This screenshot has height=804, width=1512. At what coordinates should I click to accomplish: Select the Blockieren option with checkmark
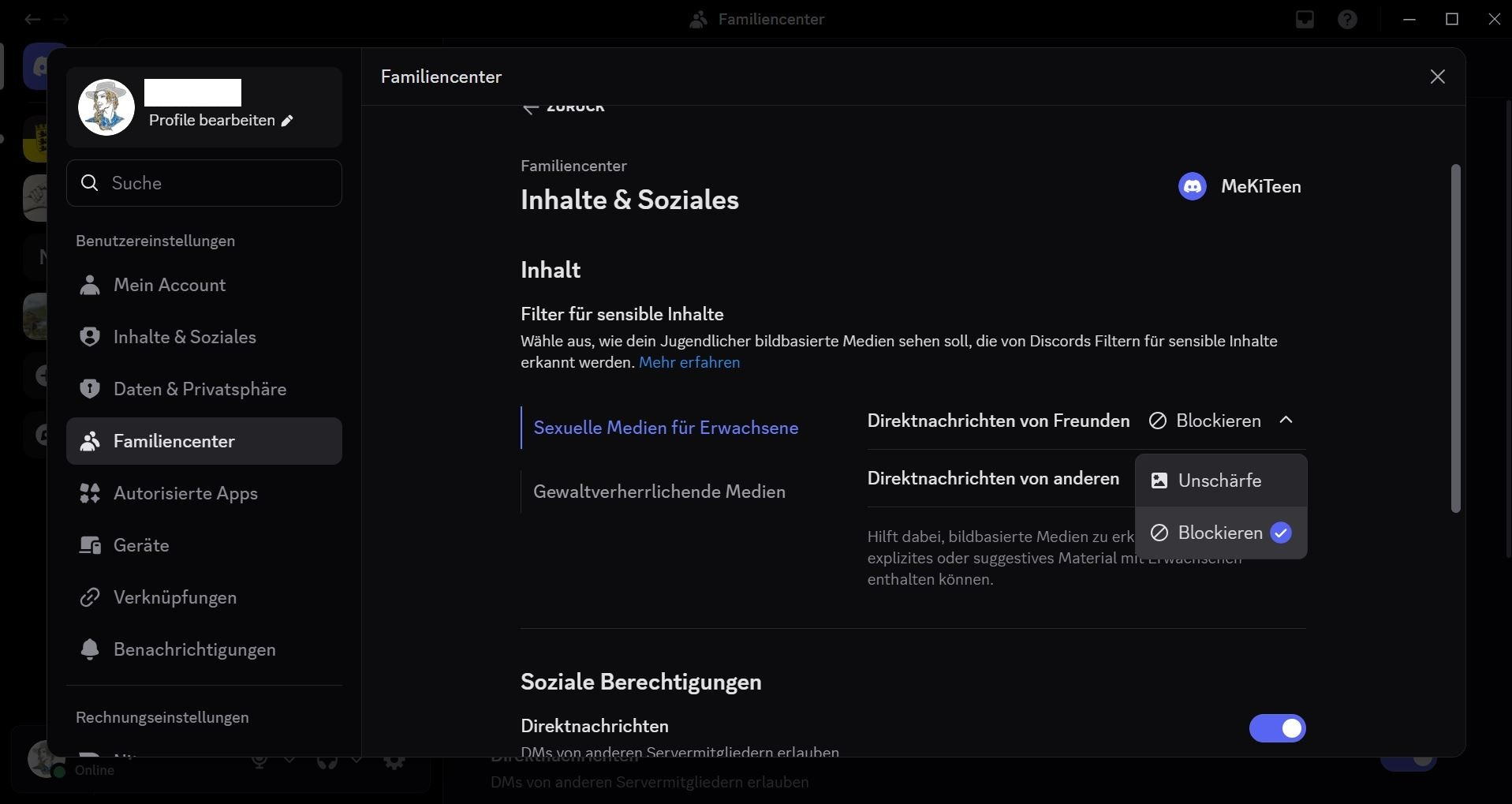tap(1220, 533)
